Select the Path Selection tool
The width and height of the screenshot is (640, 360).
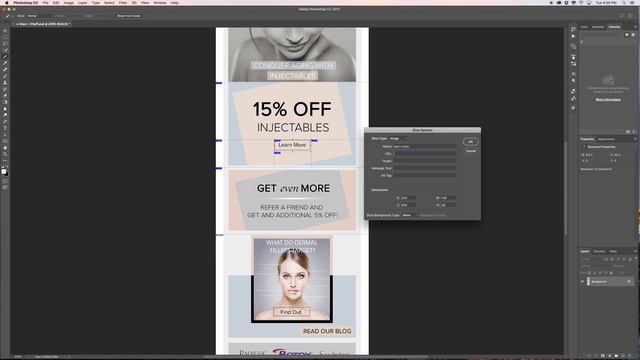click(5, 135)
